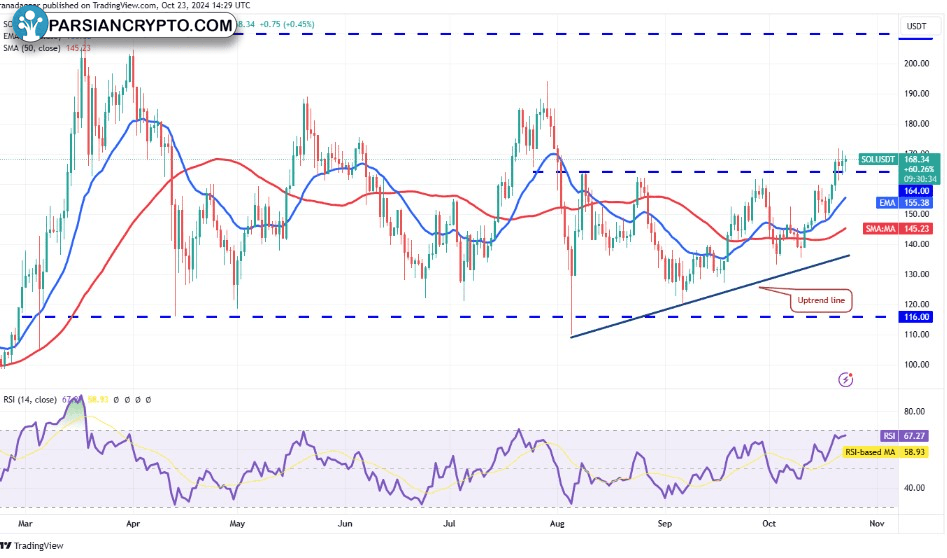Click the 200.00 price axis tick
The height and width of the screenshot is (558, 947).
(x=916, y=63)
